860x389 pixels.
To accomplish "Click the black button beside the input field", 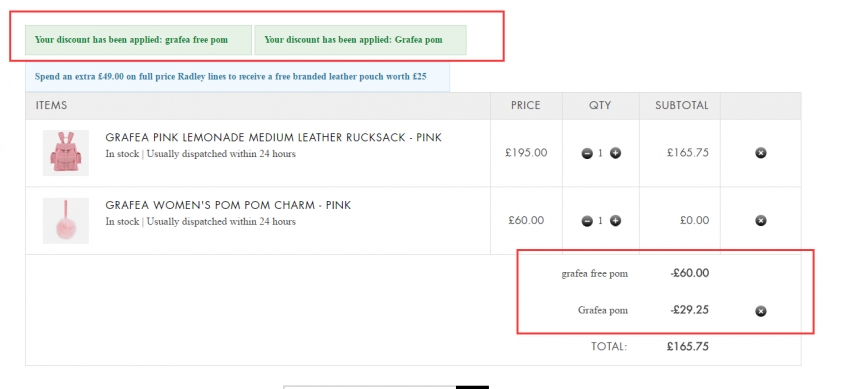I will (472, 387).
